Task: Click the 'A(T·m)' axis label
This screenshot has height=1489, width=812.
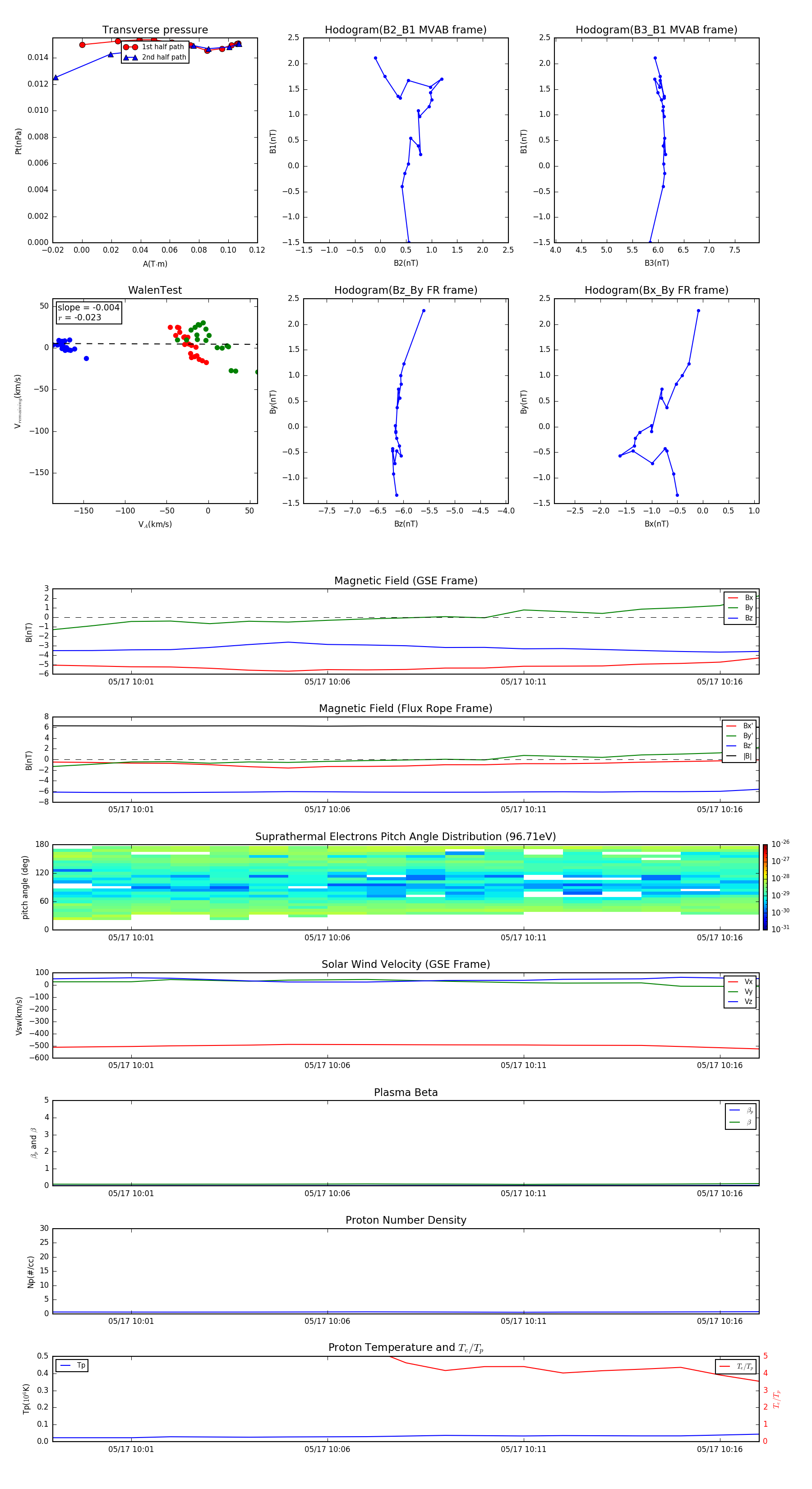Action: tap(155, 264)
